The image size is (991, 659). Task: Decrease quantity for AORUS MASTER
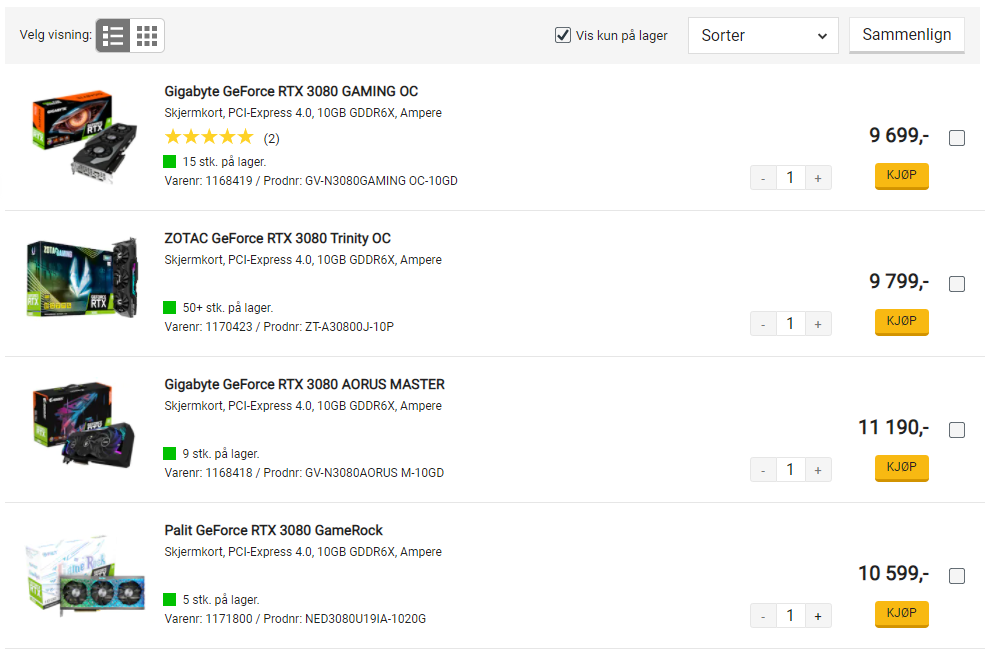pyautogui.click(x=763, y=470)
